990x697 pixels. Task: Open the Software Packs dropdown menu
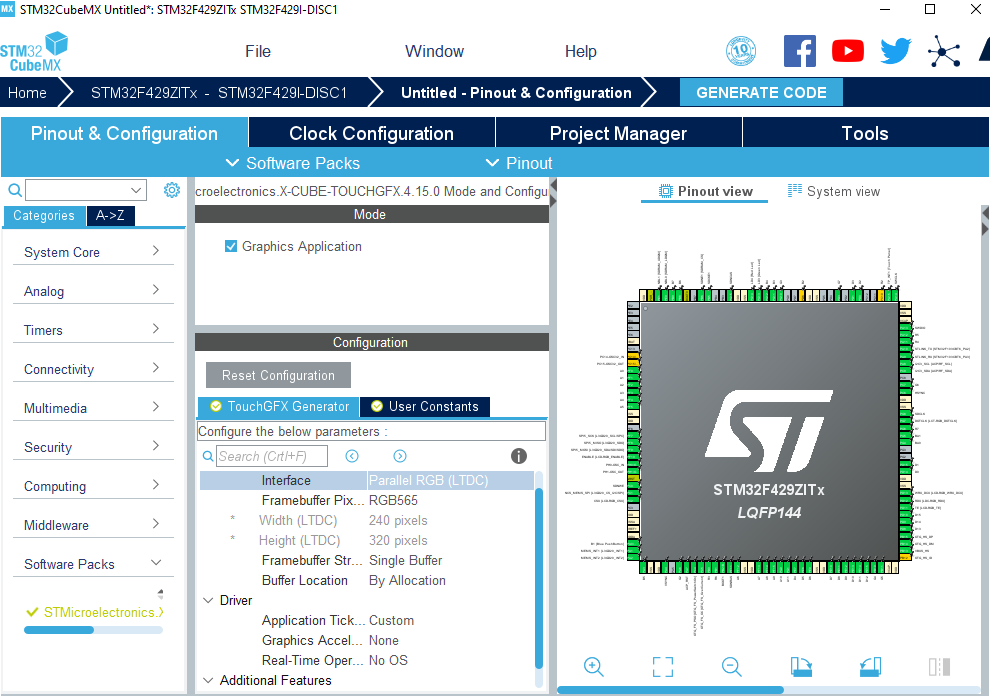tap(293, 164)
